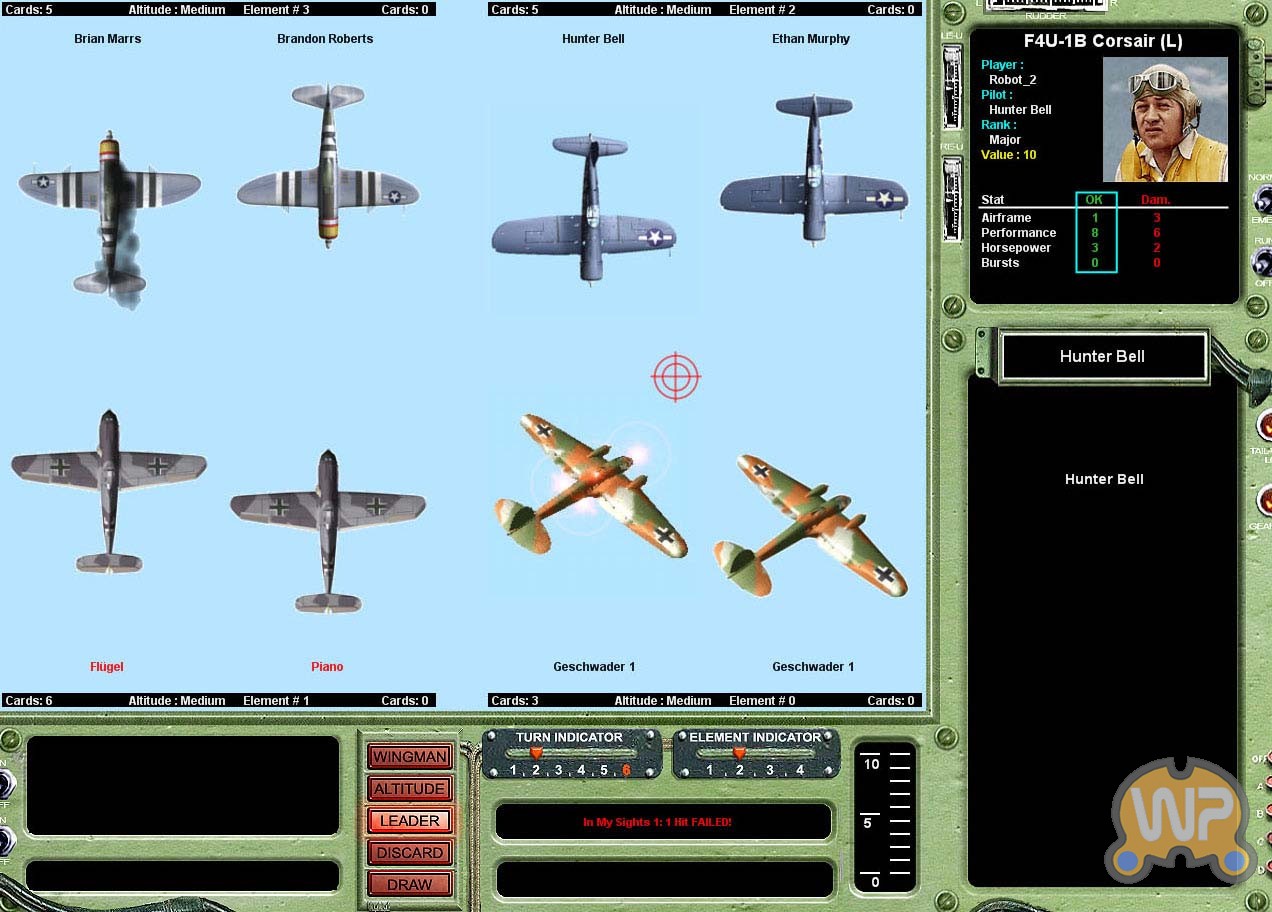Target the Flügel German fighter
The image size is (1272, 912).
pyautogui.click(x=108, y=488)
